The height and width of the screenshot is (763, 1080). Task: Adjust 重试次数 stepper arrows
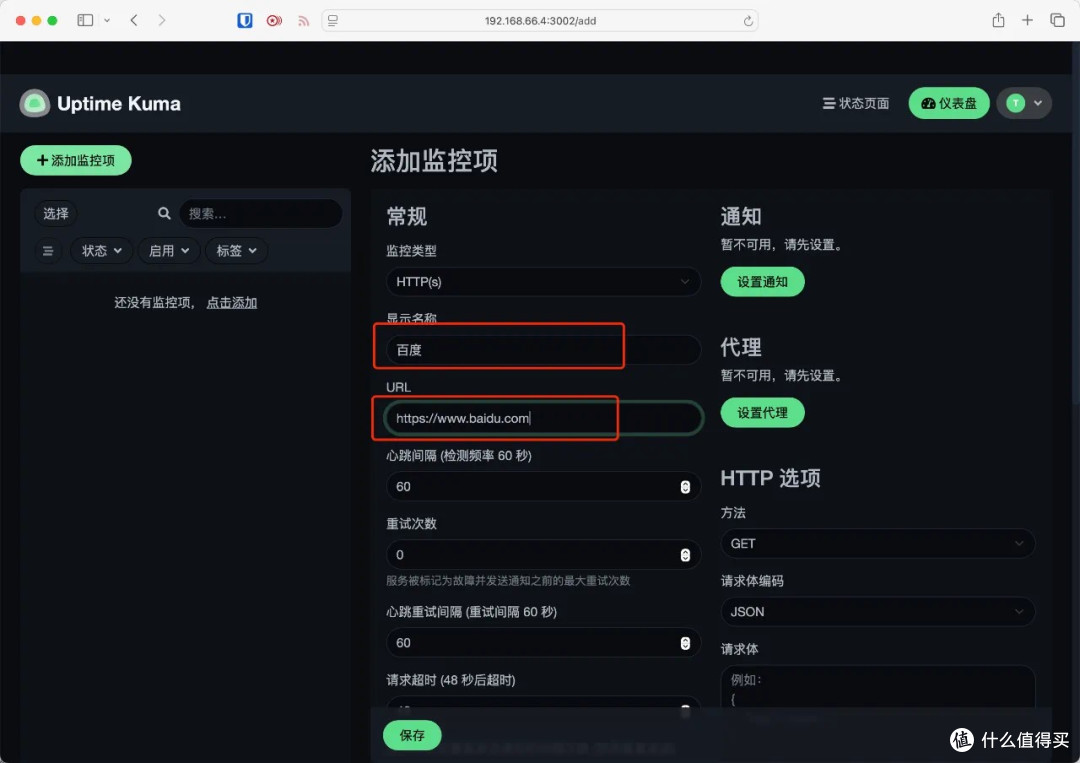coord(685,555)
